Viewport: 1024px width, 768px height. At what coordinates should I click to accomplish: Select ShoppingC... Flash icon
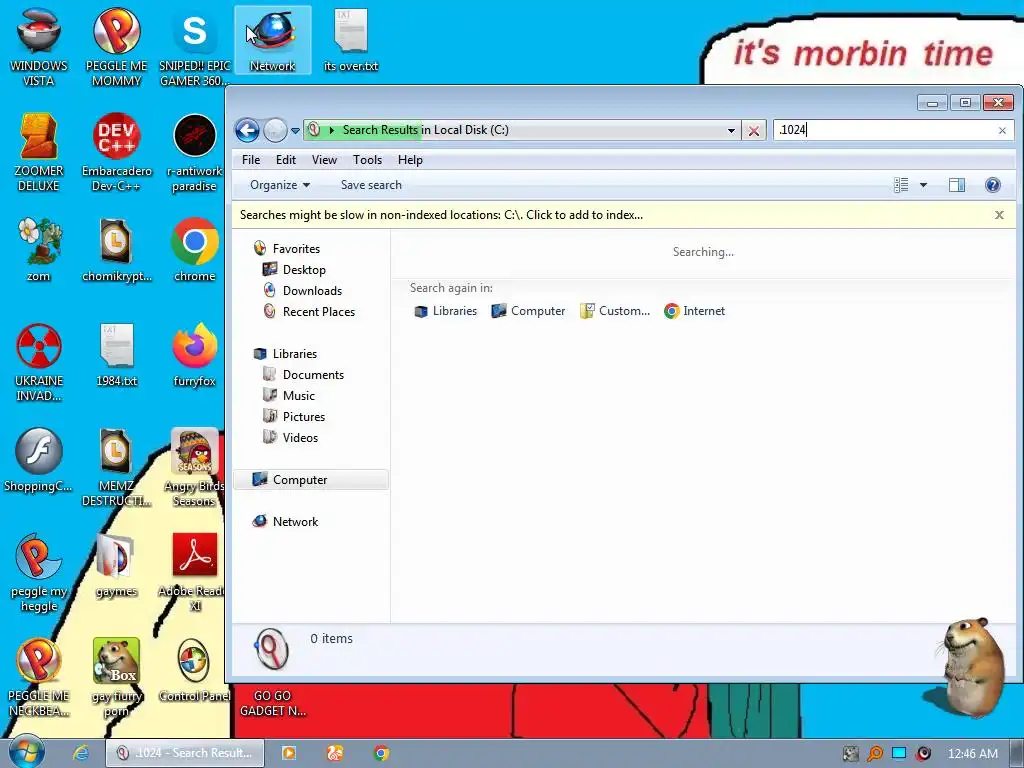[39, 460]
